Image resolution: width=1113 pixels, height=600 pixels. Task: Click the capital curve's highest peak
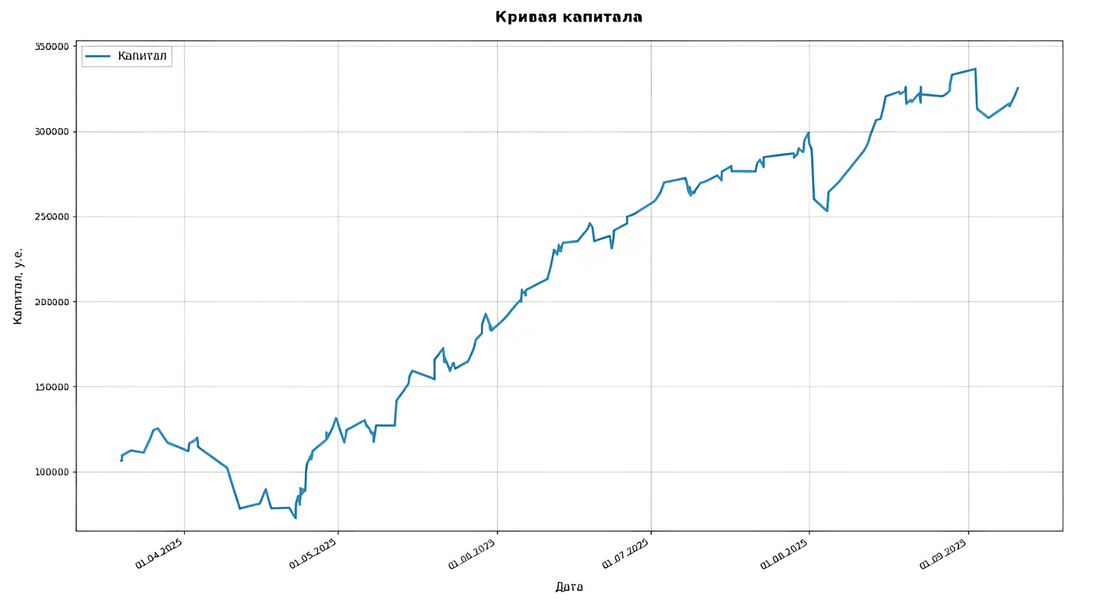click(x=975, y=69)
